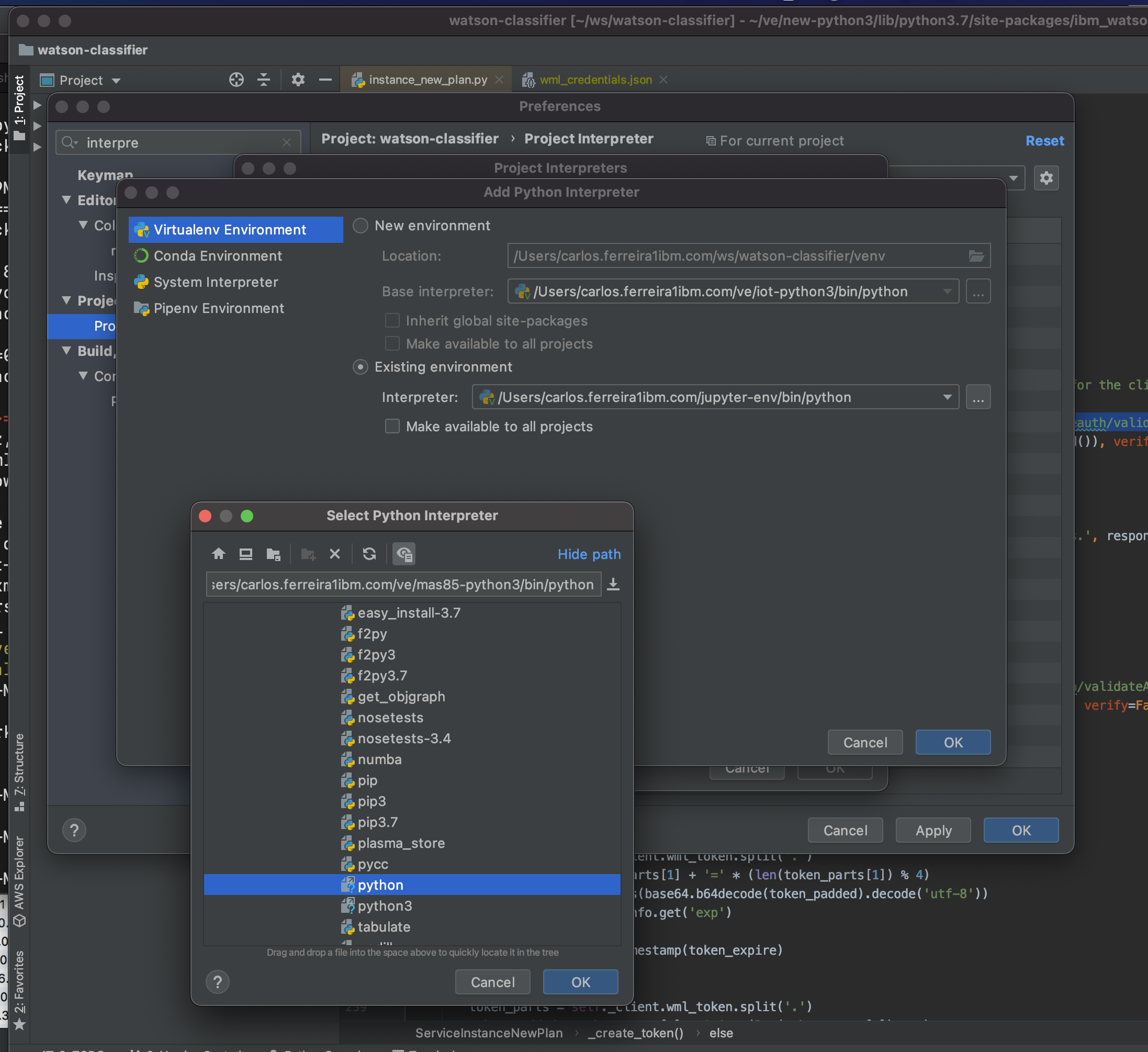
Task: Collapse the Editor tree node in Preferences
Action: point(66,200)
